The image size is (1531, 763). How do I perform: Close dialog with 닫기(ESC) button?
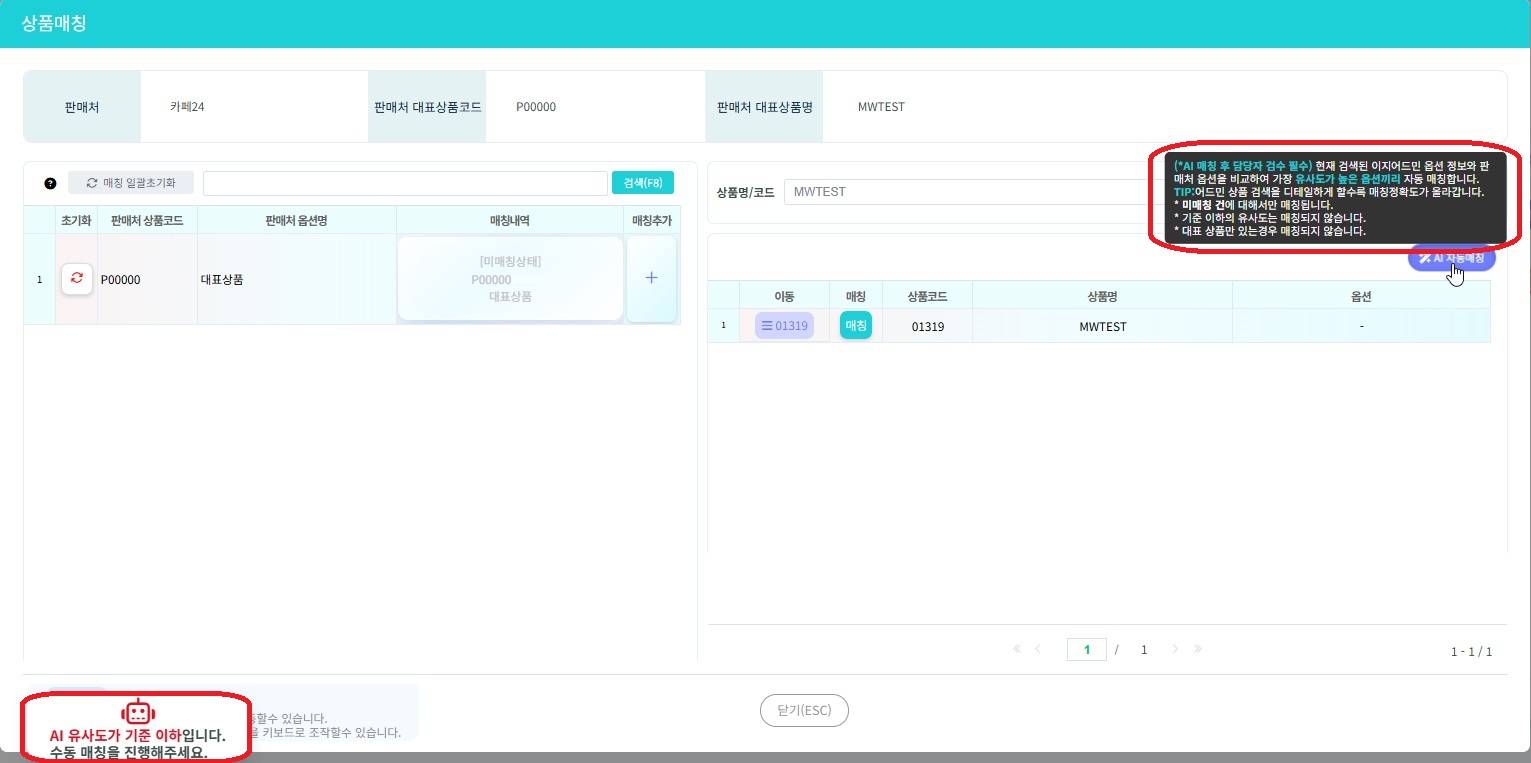pyautogui.click(x=804, y=711)
